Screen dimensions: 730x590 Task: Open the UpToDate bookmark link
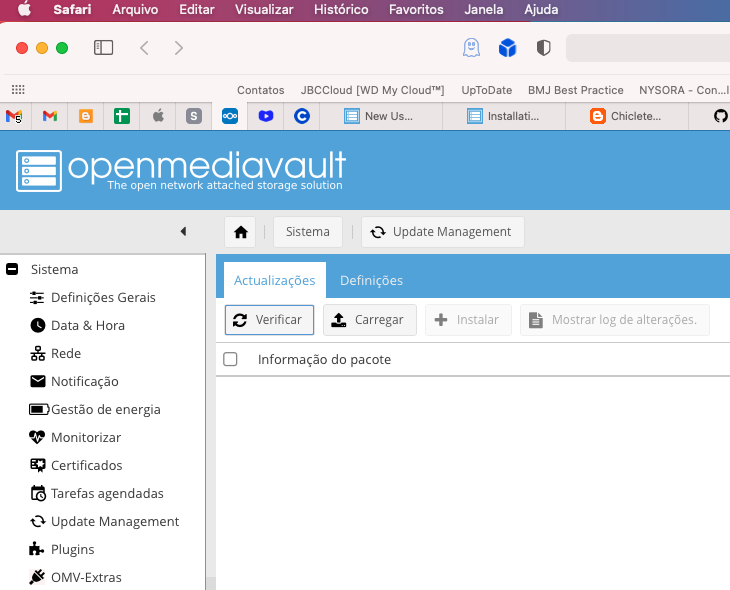pyautogui.click(x=486, y=90)
